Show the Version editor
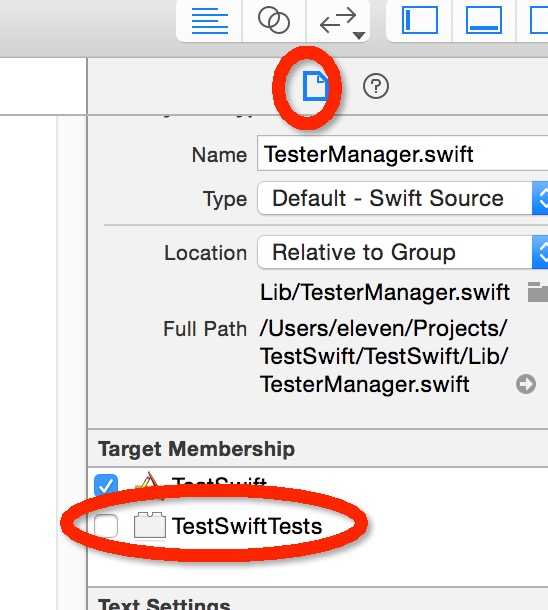Viewport: 548px width, 610px height. [338, 20]
